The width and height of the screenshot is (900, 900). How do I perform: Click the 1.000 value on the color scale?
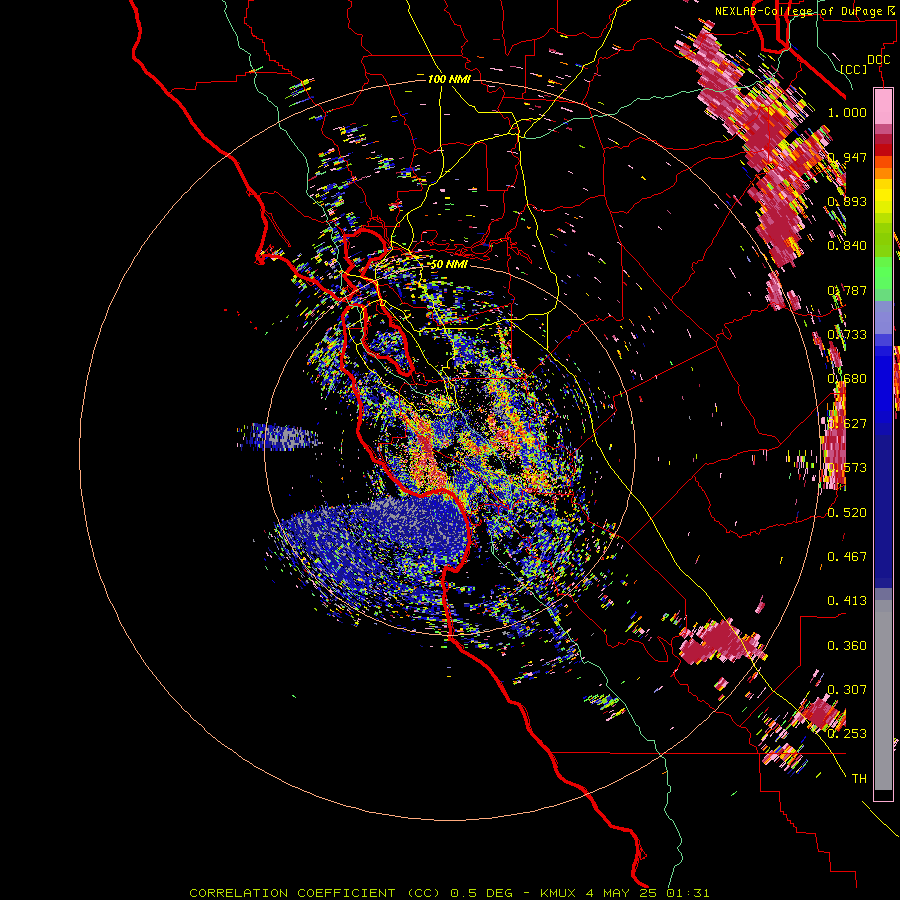(x=847, y=112)
